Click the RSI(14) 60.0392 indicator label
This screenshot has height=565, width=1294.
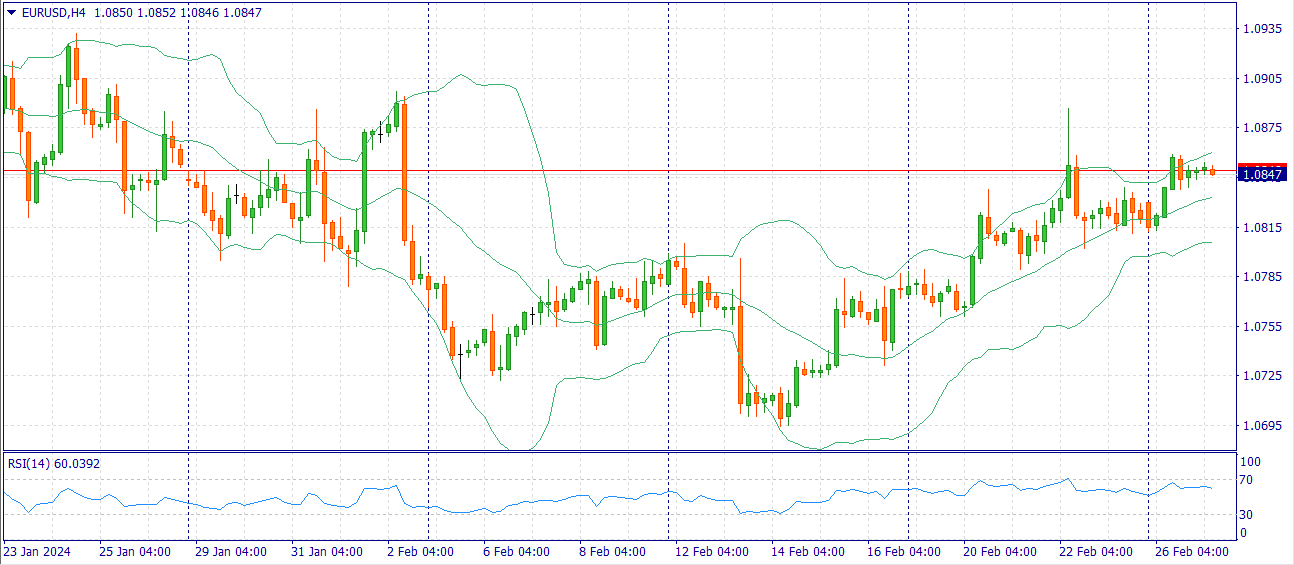click(x=54, y=464)
